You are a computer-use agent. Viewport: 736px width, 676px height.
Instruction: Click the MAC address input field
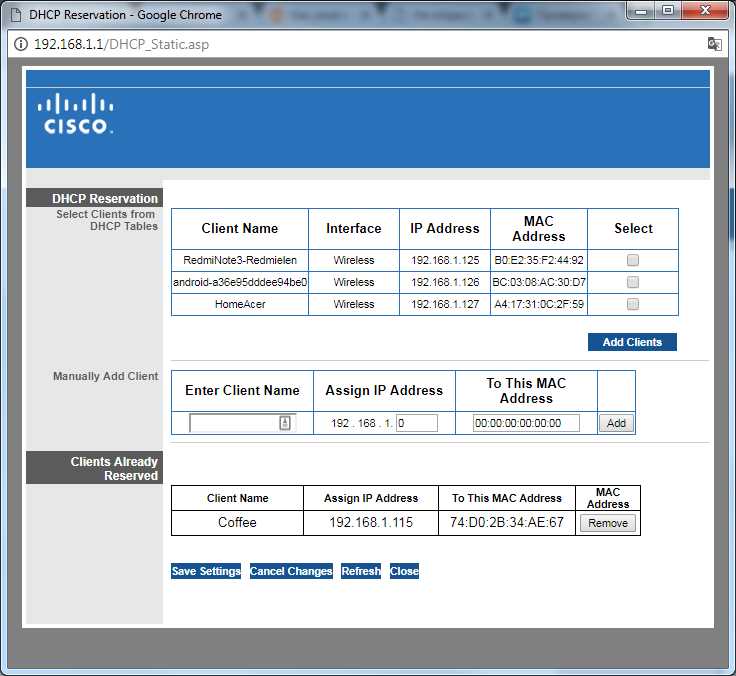(x=526, y=423)
